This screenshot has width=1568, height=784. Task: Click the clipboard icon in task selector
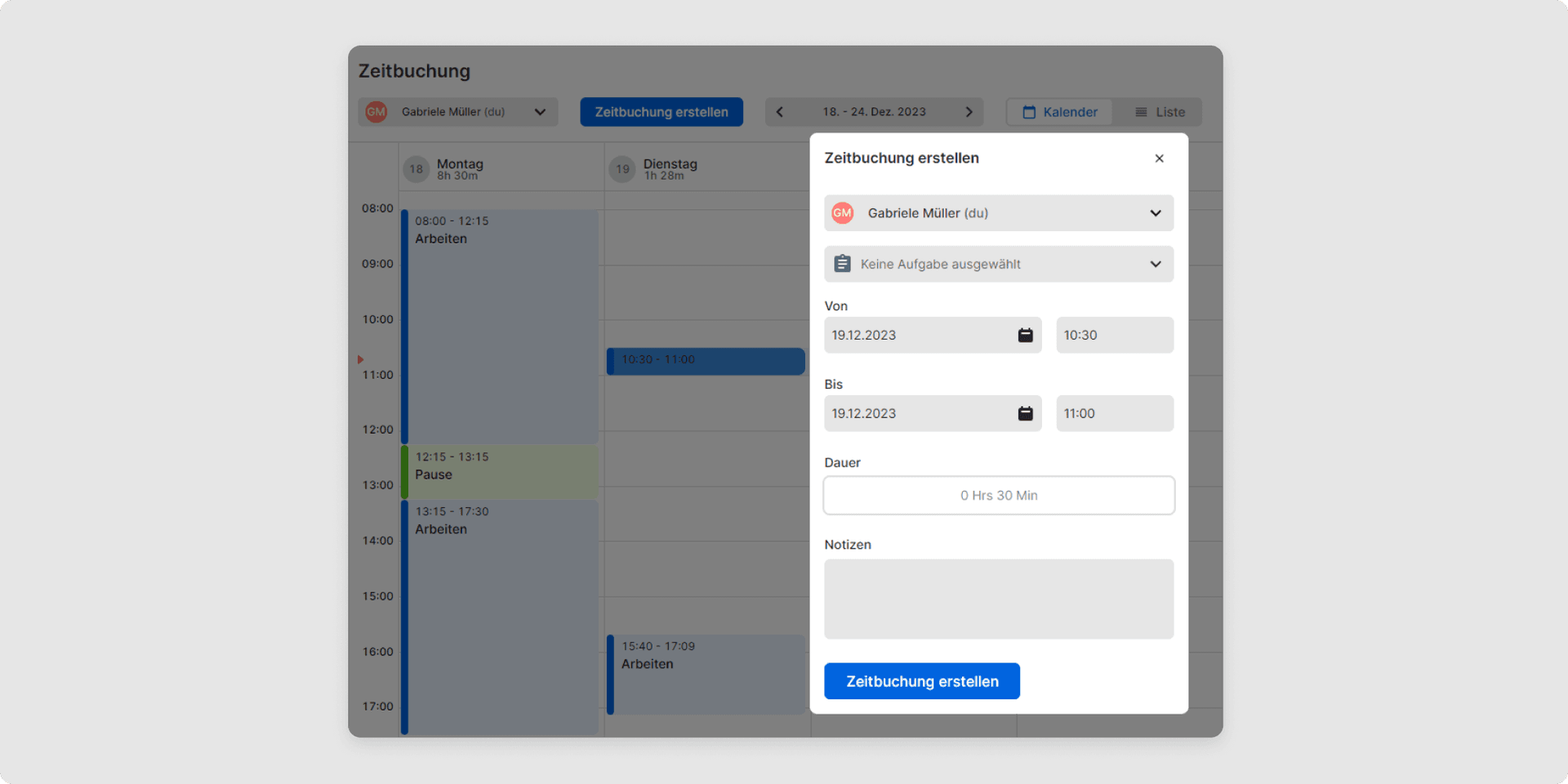842,264
